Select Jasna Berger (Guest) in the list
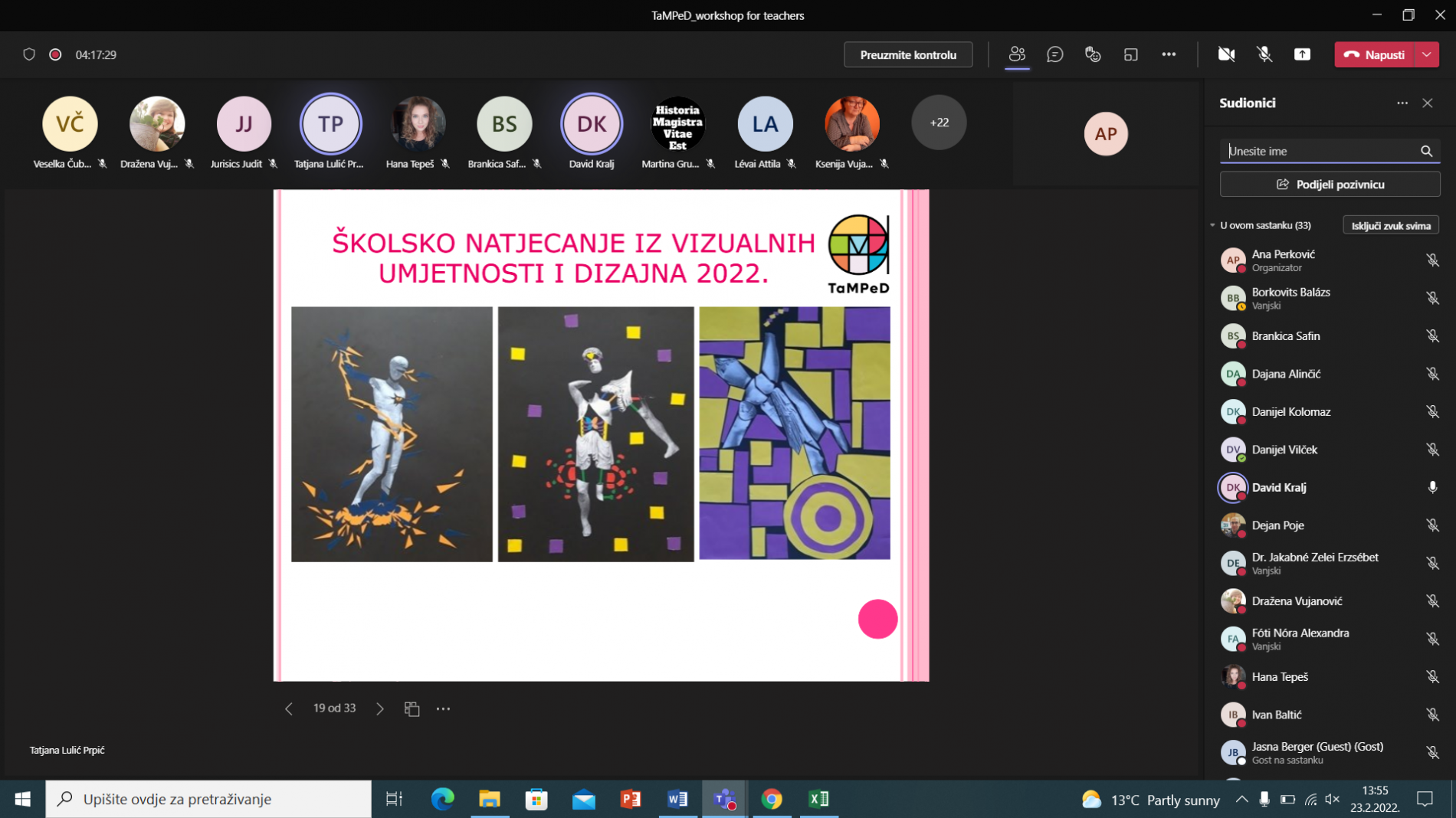The width and height of the screenshot is (1456, 818). pyautogui.click(x=1330, y=752)
